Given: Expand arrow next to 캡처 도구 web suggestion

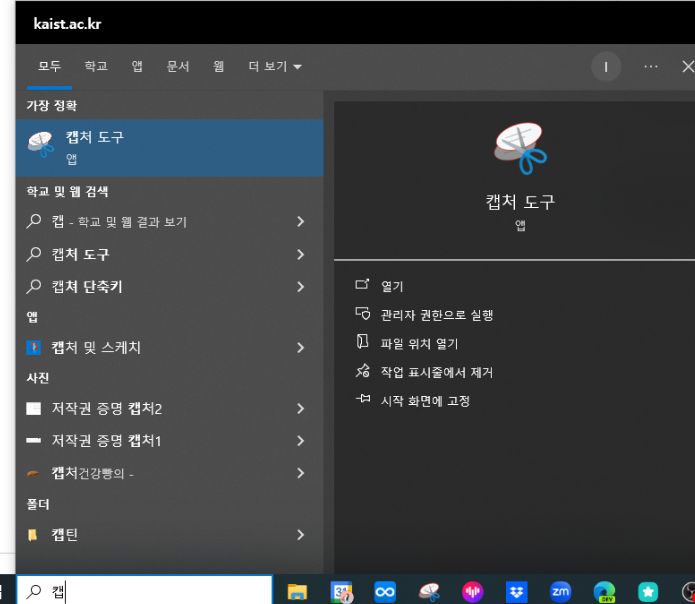Looking at the screenshot, I should click(x=301, y=254).
